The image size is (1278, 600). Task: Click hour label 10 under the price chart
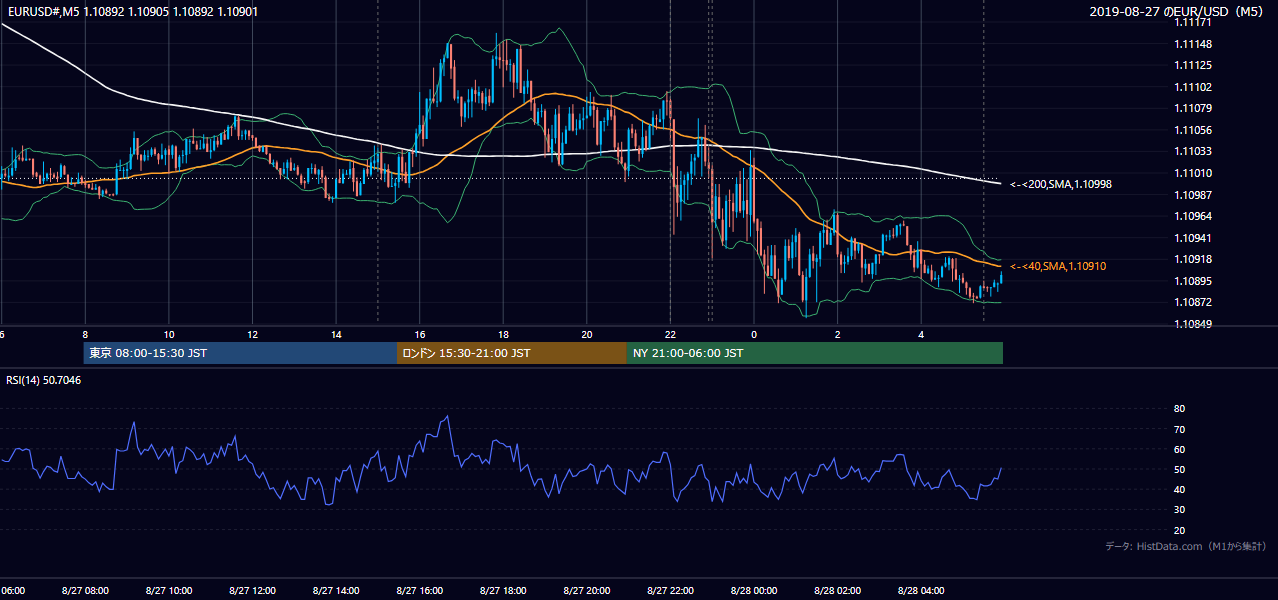pyautogui.click(x=169, y=334)
